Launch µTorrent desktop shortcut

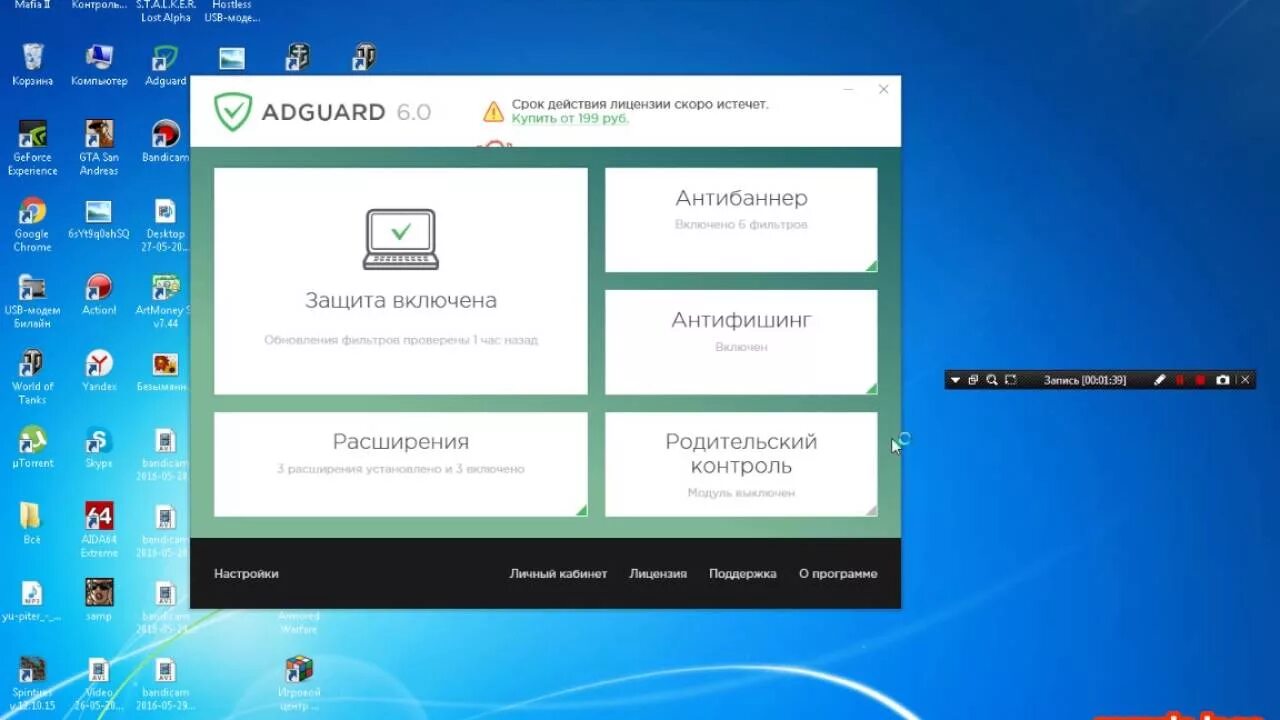(x=33, y=447)
